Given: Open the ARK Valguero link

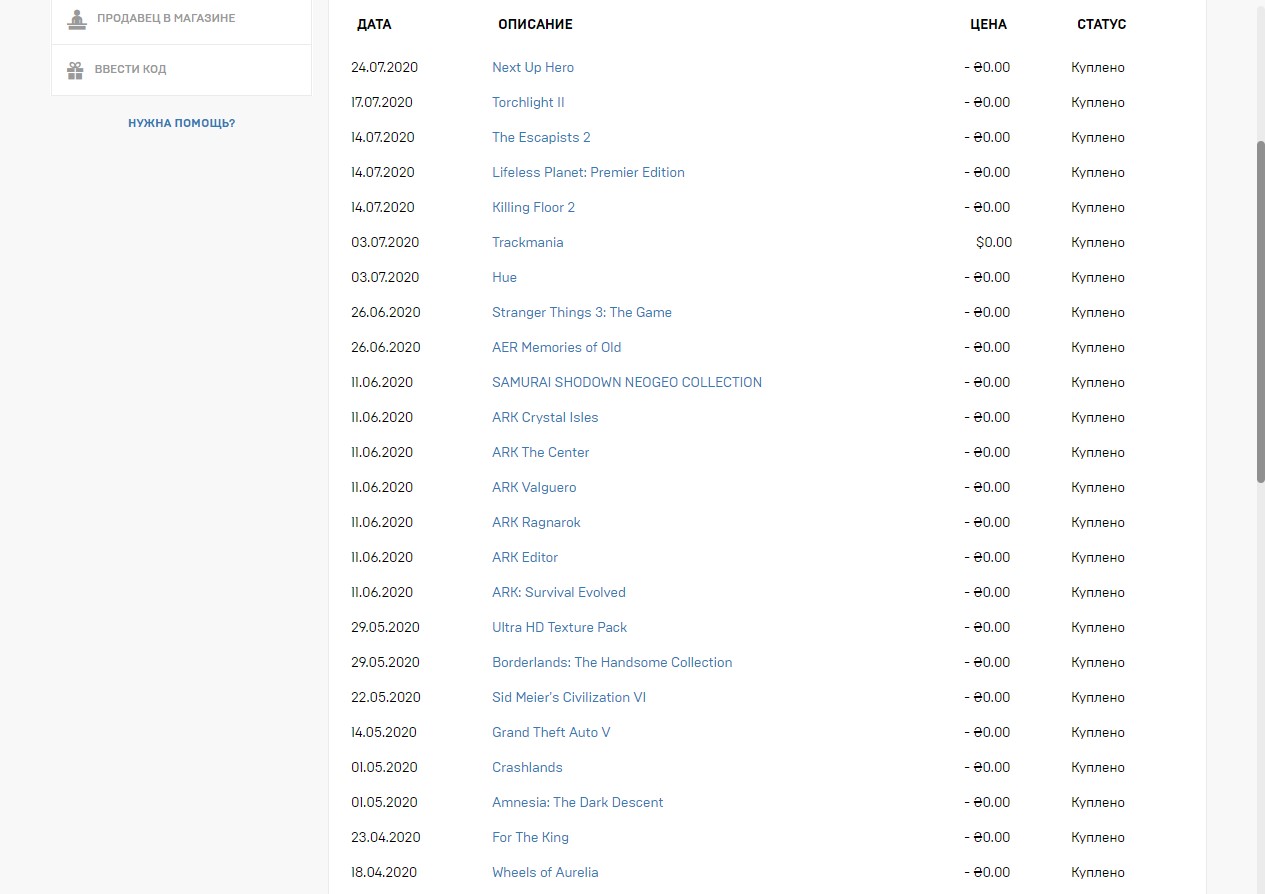Looking at the screenshot, I should coord(534,487).
